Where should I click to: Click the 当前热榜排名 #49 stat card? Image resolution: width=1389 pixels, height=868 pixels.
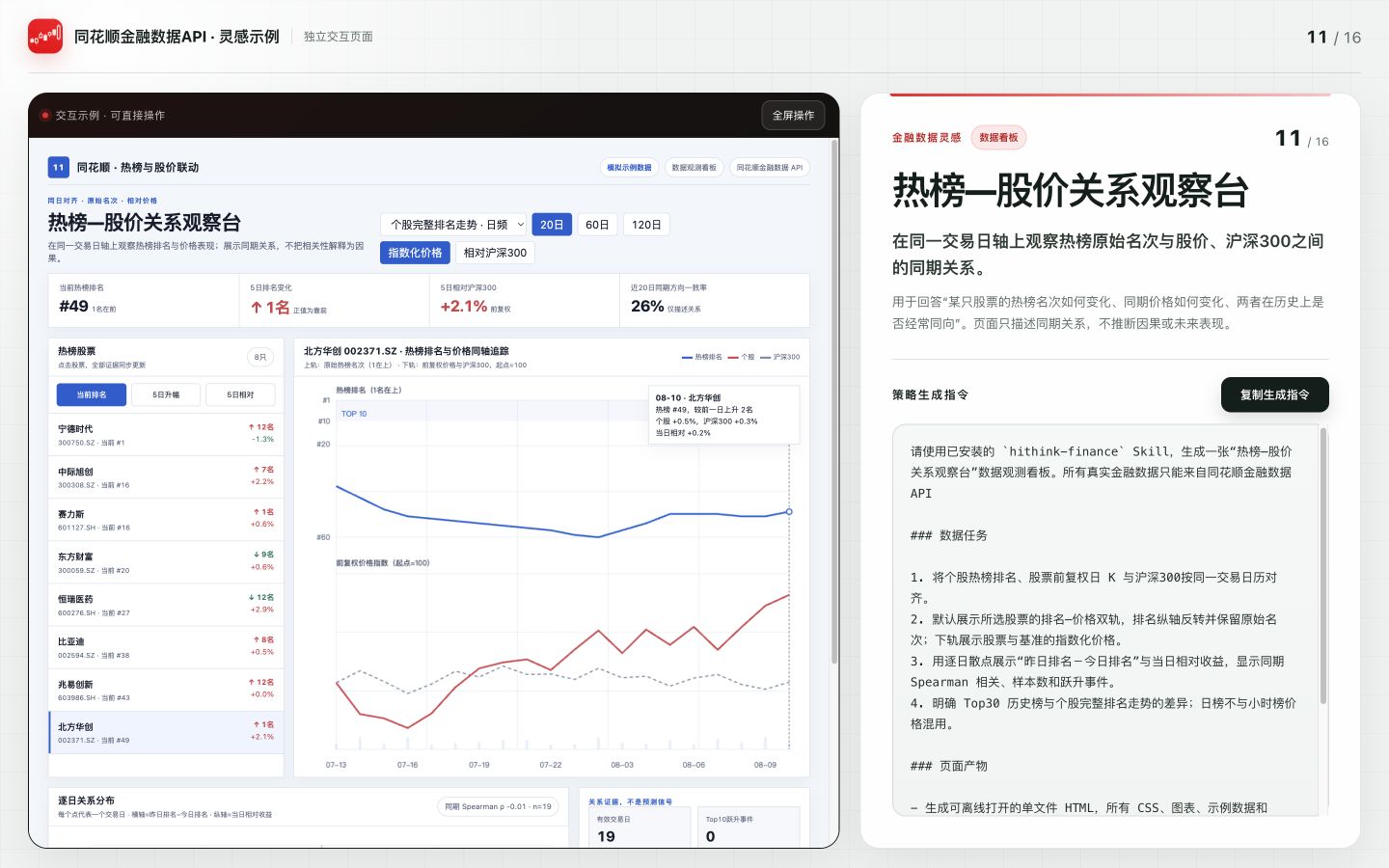(x=144, y=301)
